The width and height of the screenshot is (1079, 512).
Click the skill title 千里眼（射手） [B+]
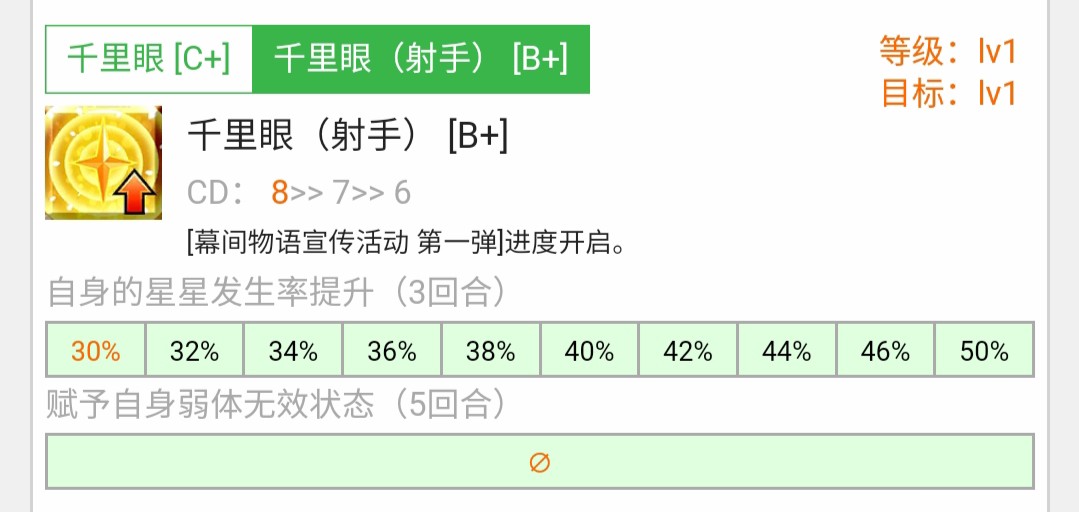tap(348, 137)
